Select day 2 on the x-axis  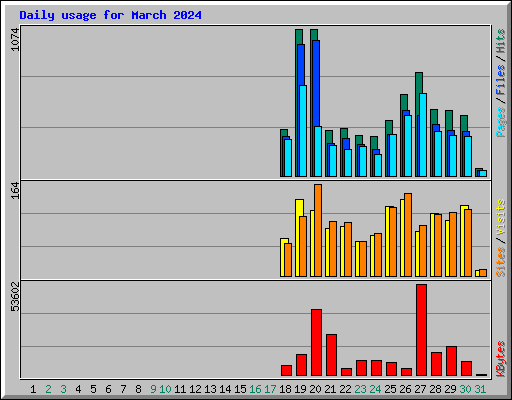coord(48,389)
